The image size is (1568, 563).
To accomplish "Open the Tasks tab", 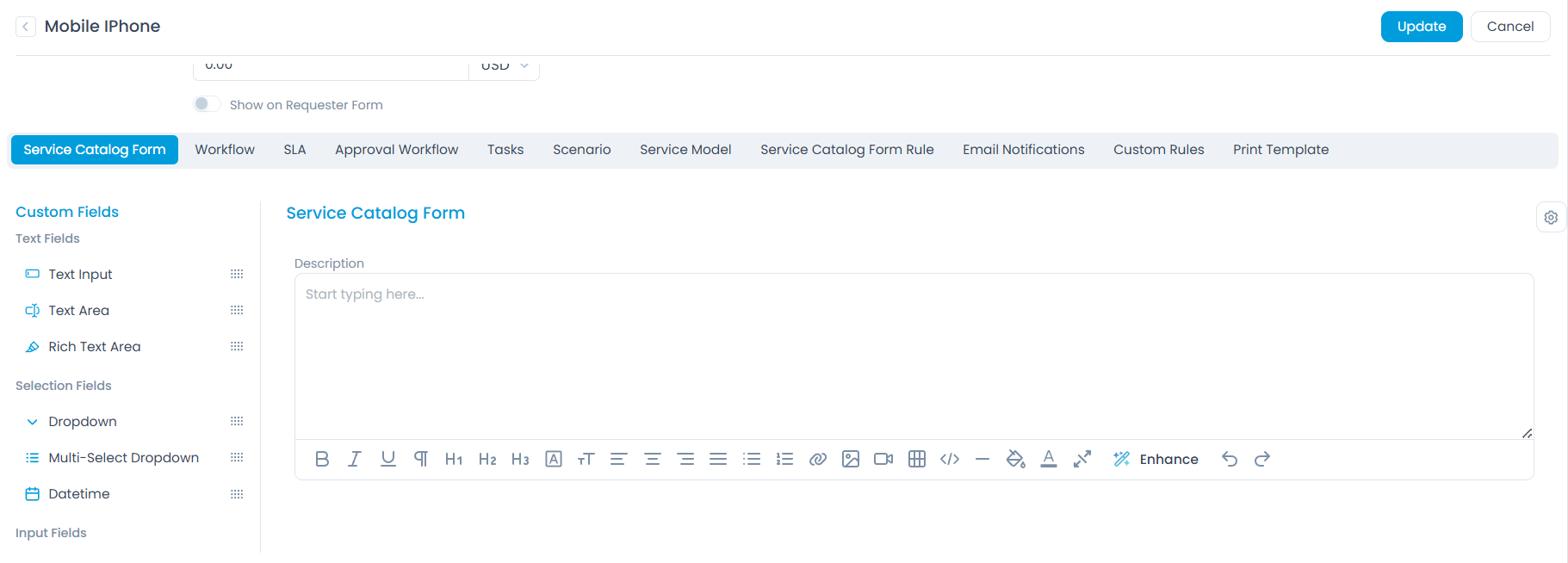I will click(505, 150).
